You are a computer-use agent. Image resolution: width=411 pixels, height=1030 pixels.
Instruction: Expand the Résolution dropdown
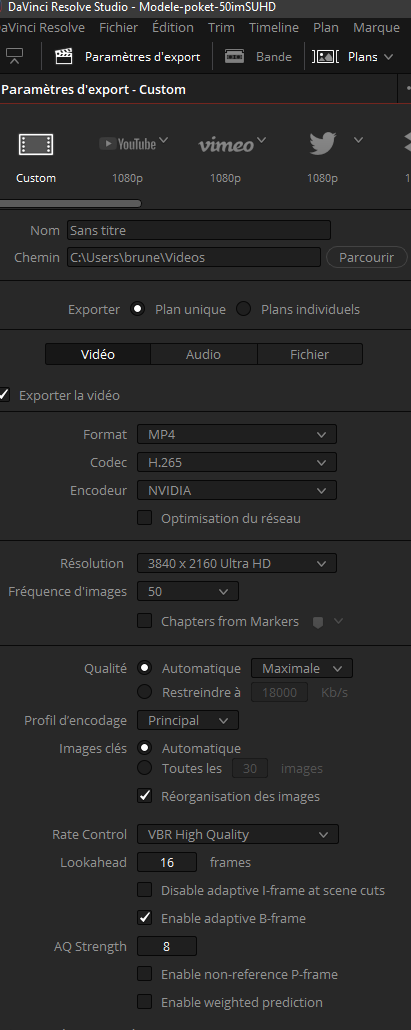pyautogui.click(x=236, y=563)
